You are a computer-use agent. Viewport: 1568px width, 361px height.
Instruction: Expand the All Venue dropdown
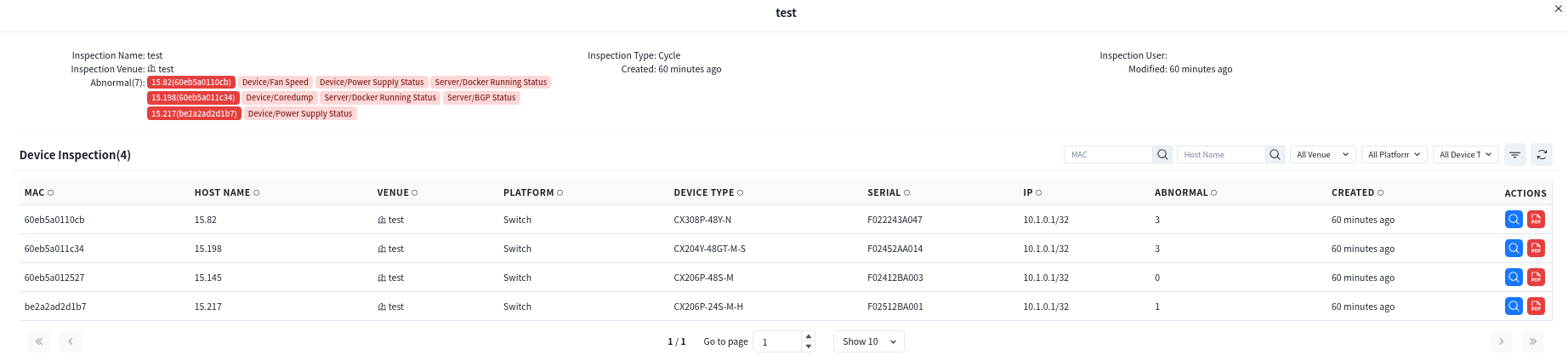pyautogui.click(x=1322, y=155)
